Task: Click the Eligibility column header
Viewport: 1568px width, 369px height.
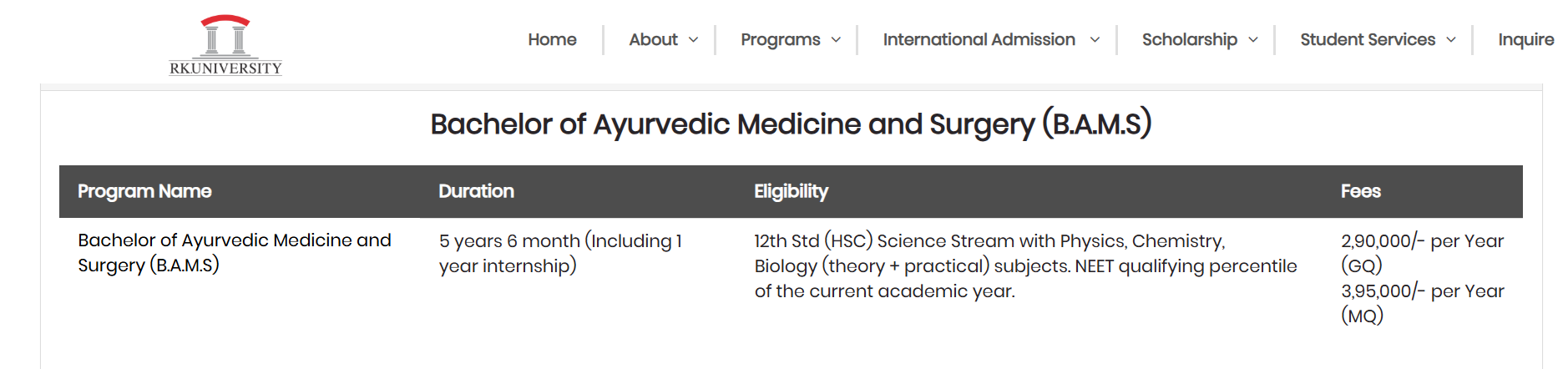Action: 791,191
